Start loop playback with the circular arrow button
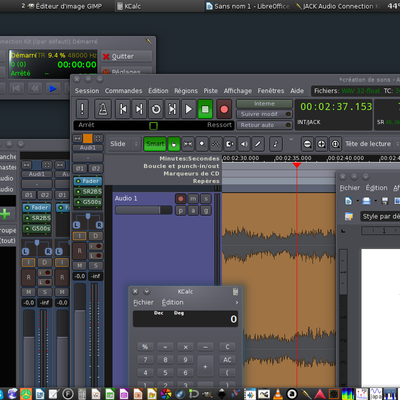 pos(156,109)
